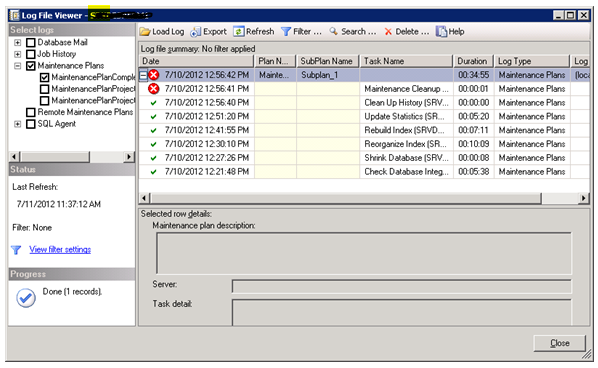The image size is (598, 368).
Task: Select the Rebuild Index task row
Action: tap(364, 130)
